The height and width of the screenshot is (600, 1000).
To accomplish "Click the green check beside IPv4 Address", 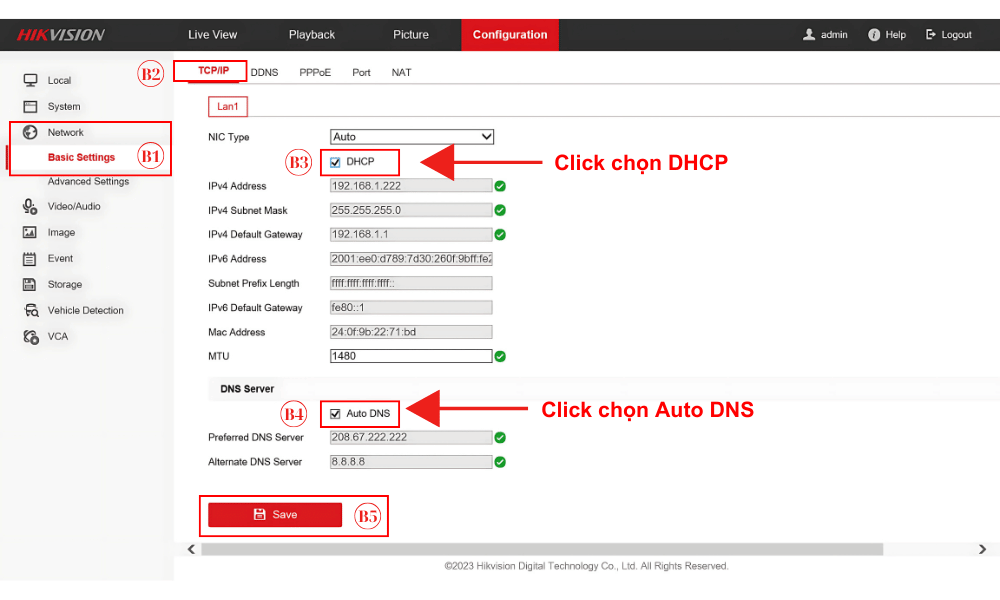I will (x=500, y=186).
